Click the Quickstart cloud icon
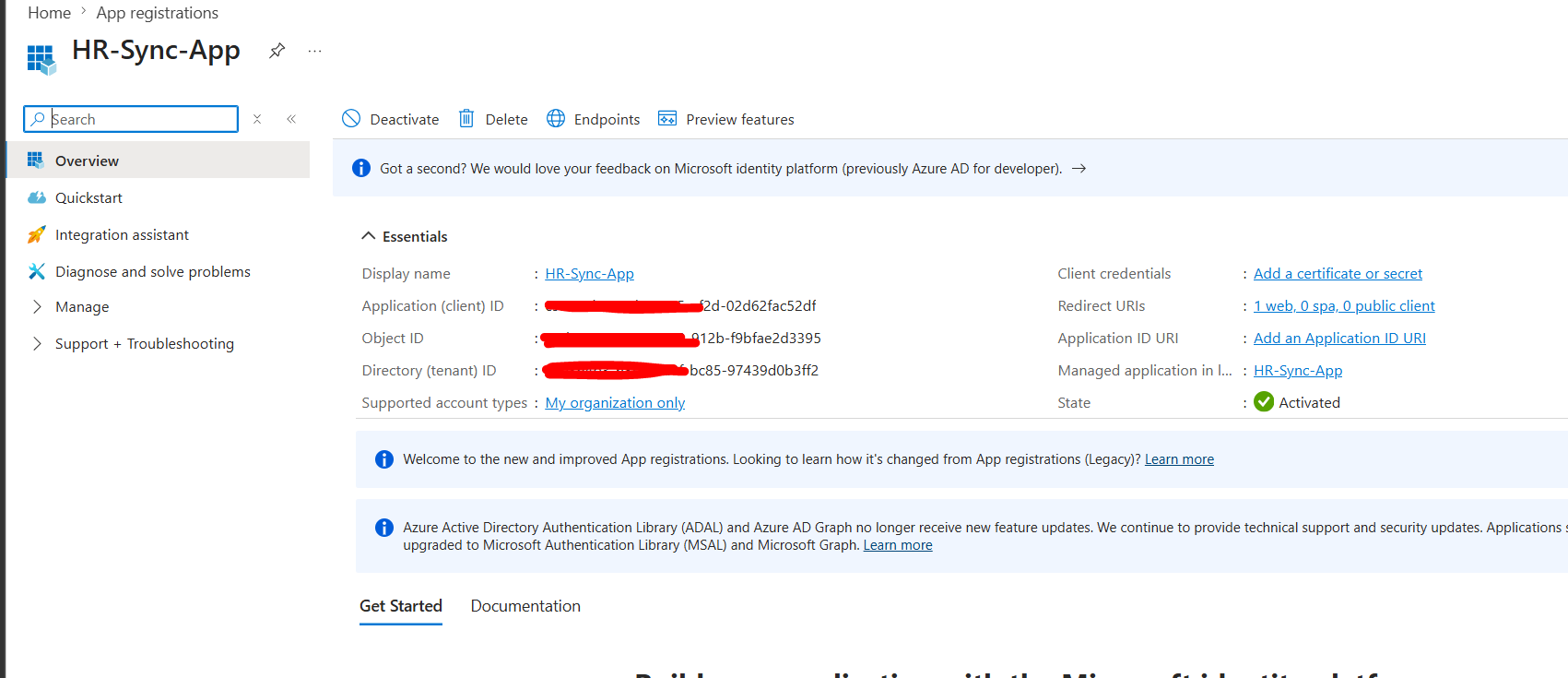This screenshot has width=1568, height=678. (37, 197)
